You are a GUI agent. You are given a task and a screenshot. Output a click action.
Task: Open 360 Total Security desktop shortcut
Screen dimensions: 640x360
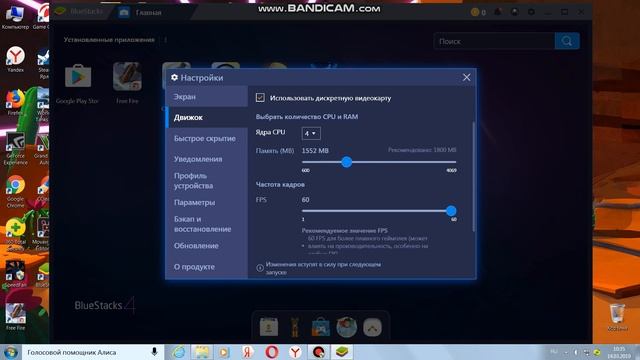coord(16,235)
